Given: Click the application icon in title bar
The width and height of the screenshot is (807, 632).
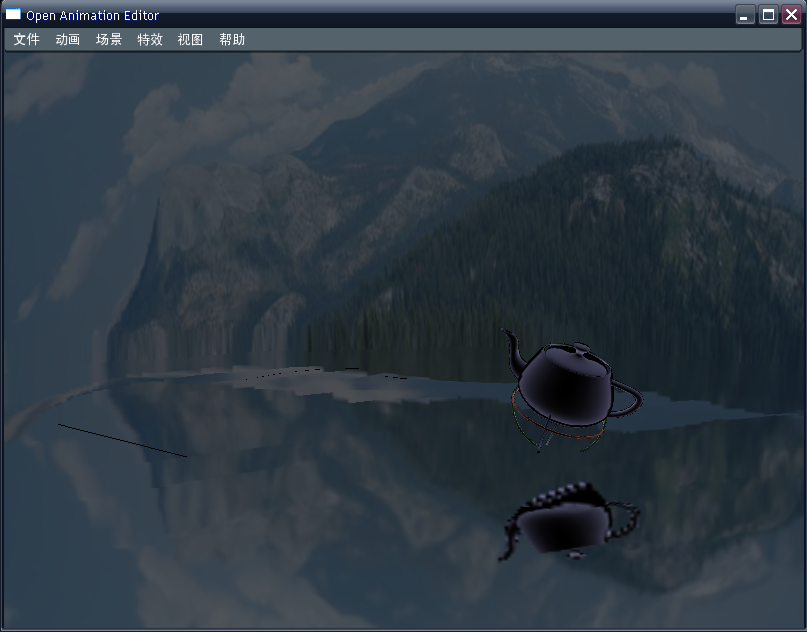Looking at the screenshot, I should (13, 14).
